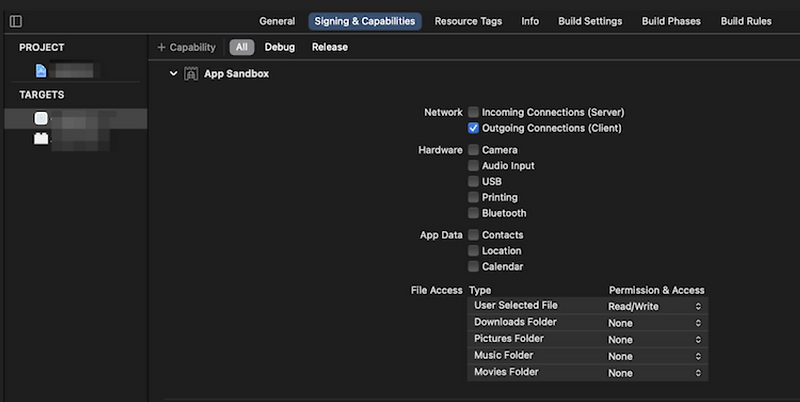Click the App Sandbox capability icon
The width and height of the screenshot is (800, 402).
191,74
